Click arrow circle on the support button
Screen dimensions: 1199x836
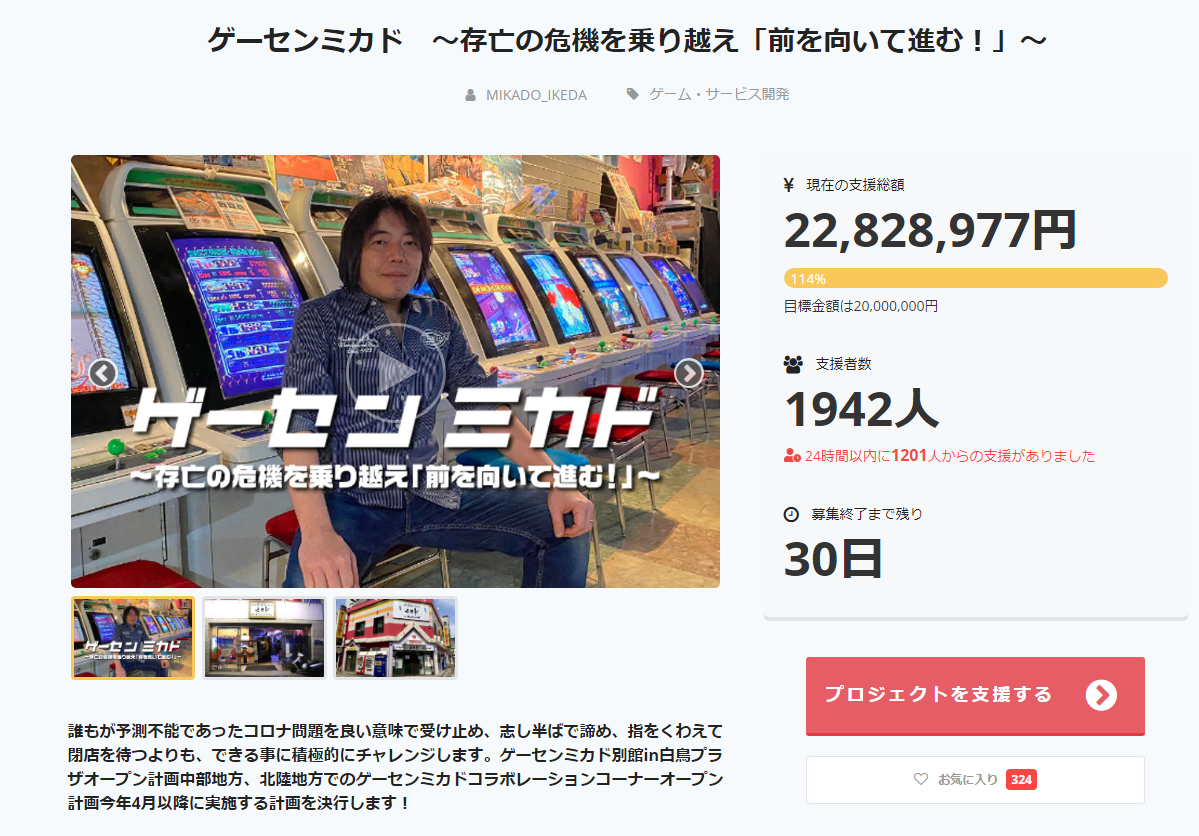pos(1101,695)
